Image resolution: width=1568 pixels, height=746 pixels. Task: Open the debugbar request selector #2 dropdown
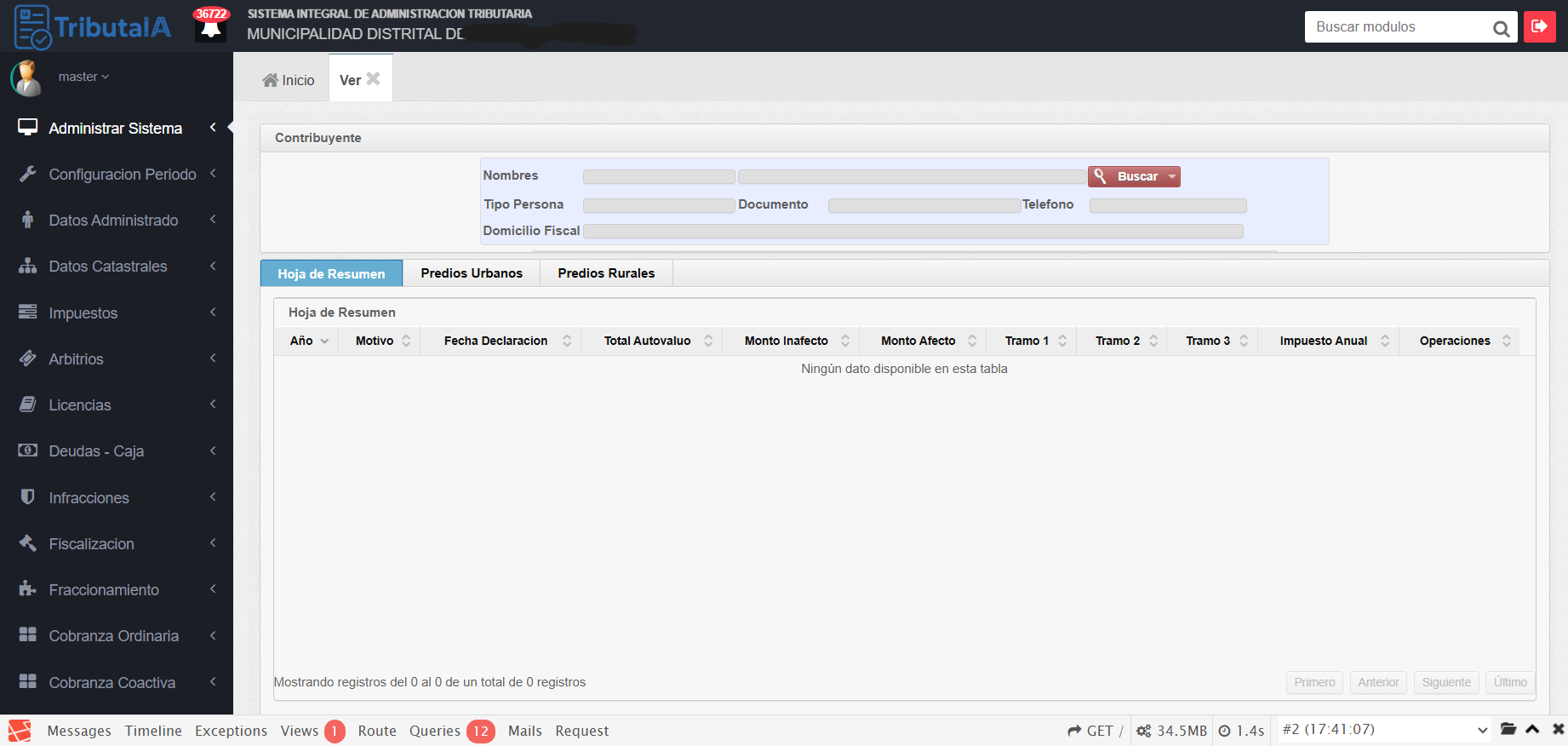1384,730
